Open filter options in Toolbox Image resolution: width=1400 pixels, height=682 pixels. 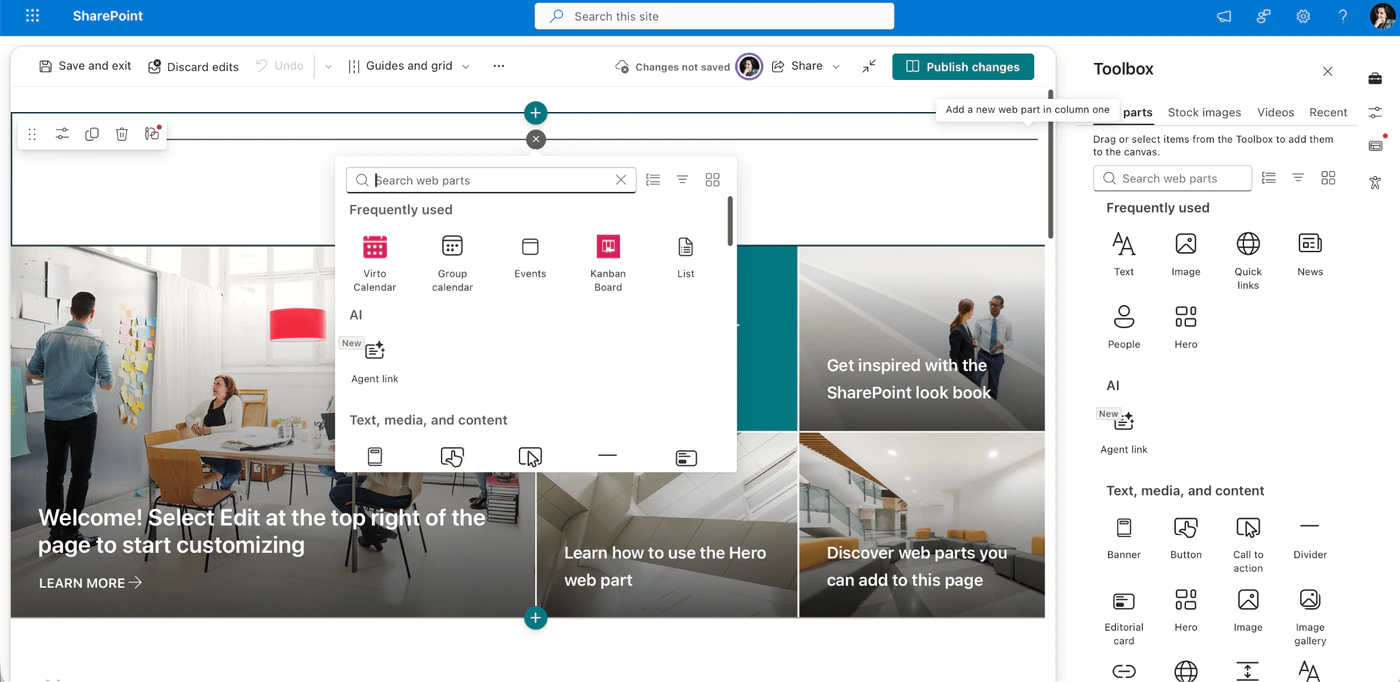(1298, 178)
